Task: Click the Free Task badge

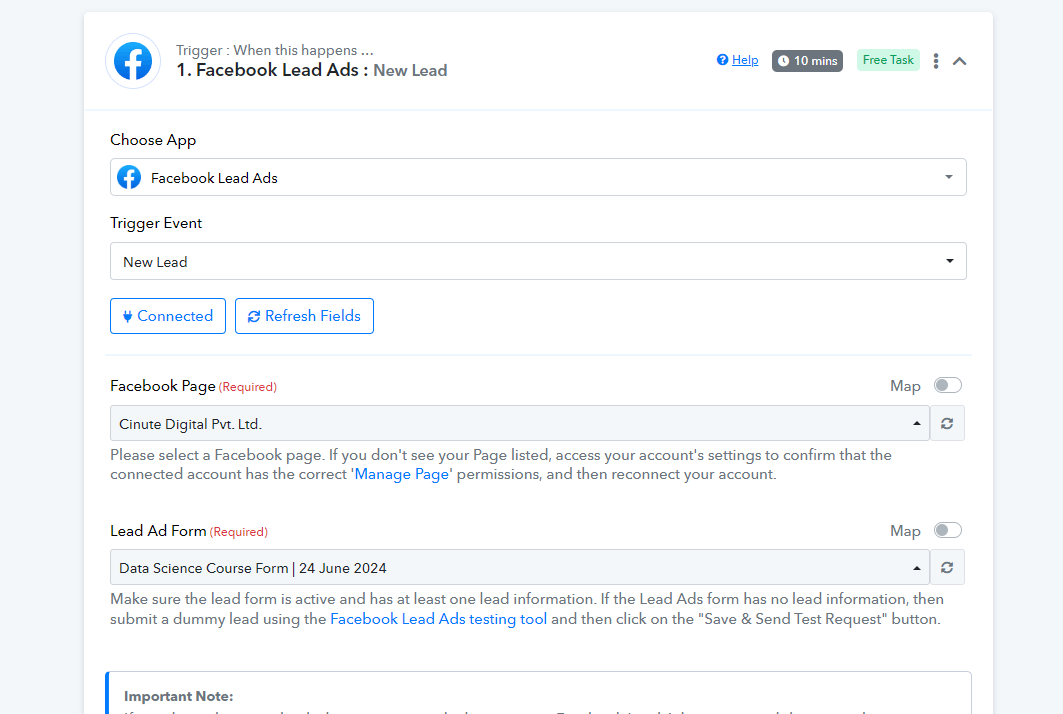Action: pyautogui.click(x=888, y=60)
